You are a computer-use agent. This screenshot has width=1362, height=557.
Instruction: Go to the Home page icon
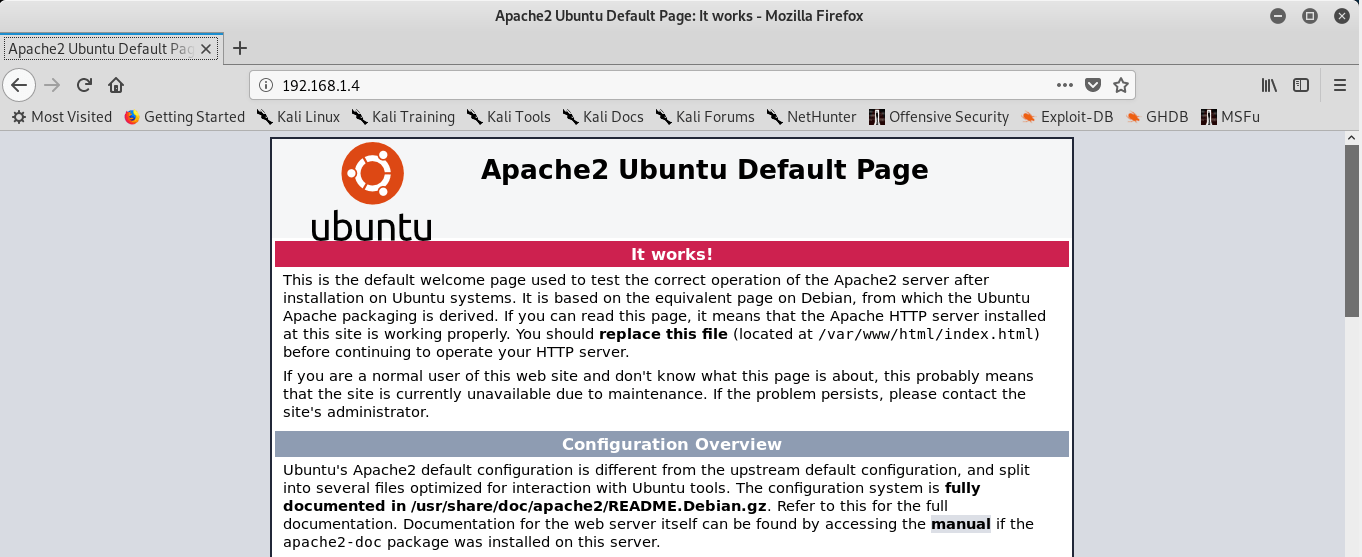[x=116, y=85]
